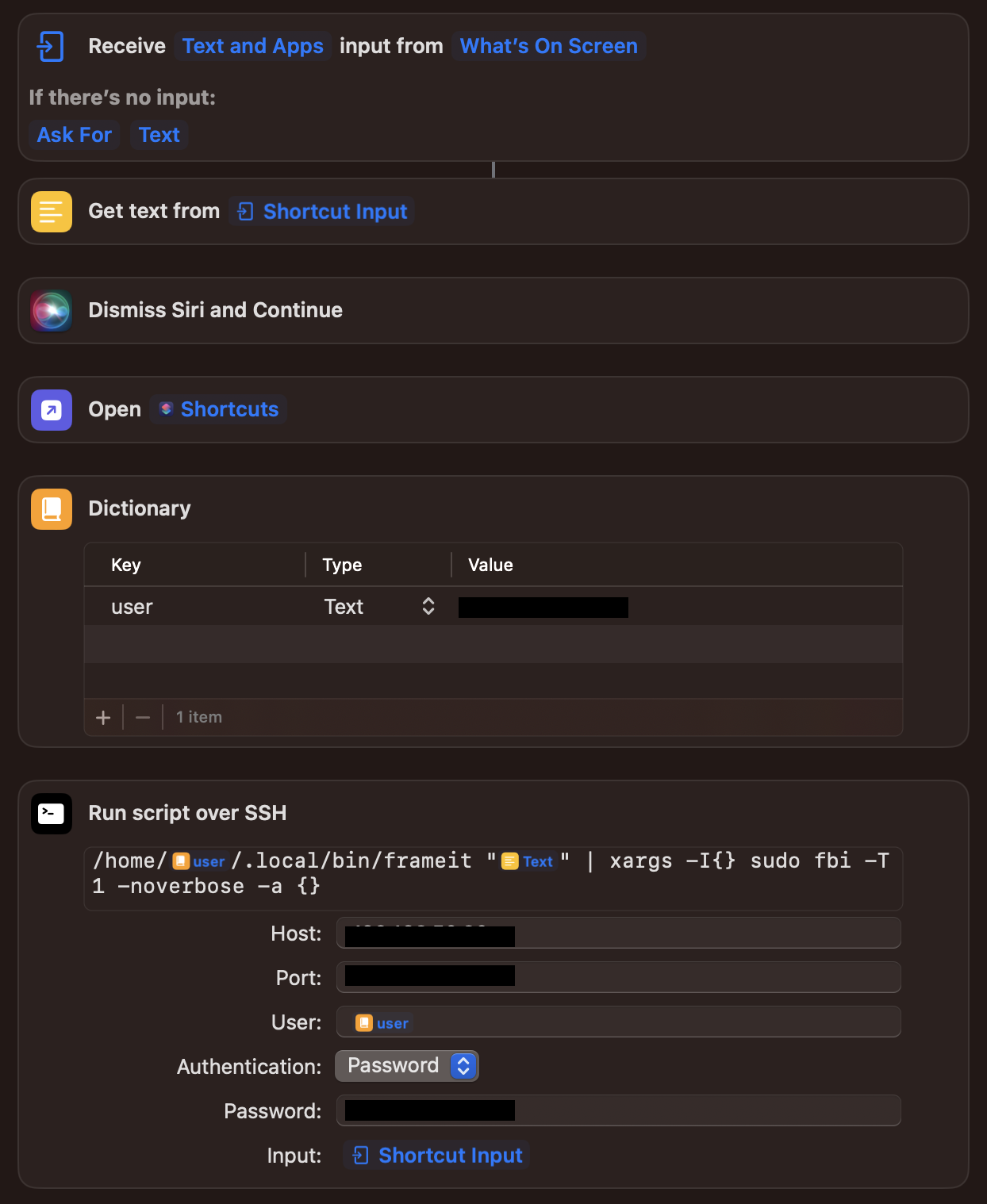Change Text and Apps input types
The image size is (987, 1204).
(x=252, y=45)
